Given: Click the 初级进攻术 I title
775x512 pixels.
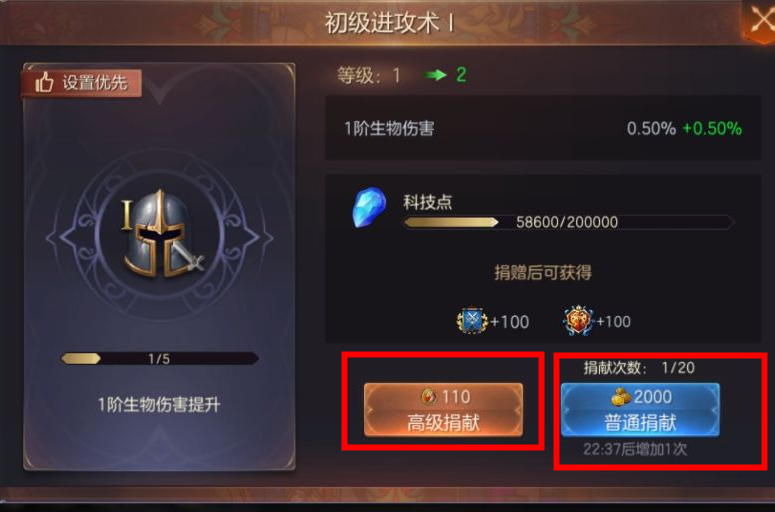Looking at the screenshot, I should tap(389, 22).
